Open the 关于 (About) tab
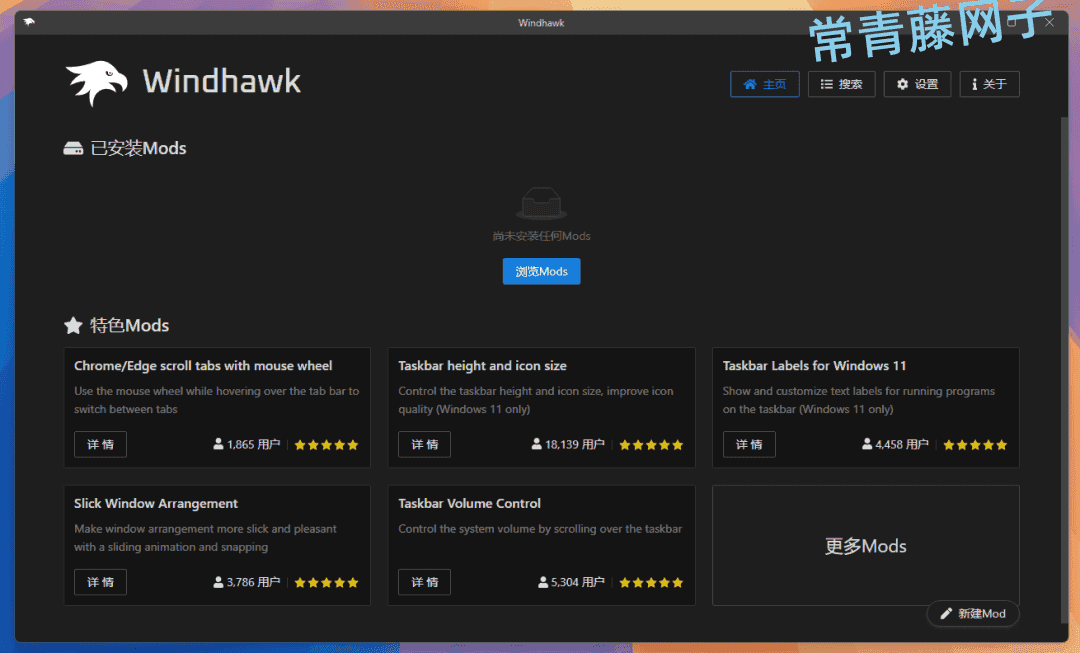The height and width of the screenshot is (653, 1080). pyautogui.click(x=989, y=84)
